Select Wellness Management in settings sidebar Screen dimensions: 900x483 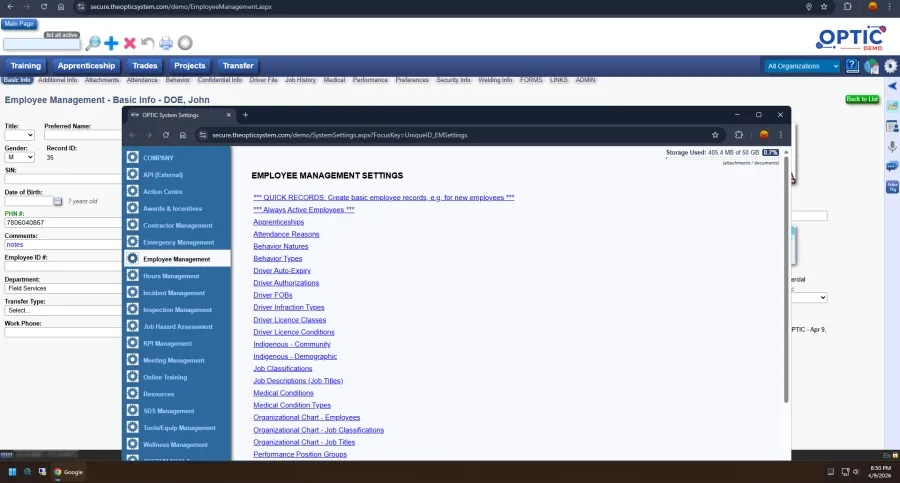click(x=177, y=445)
